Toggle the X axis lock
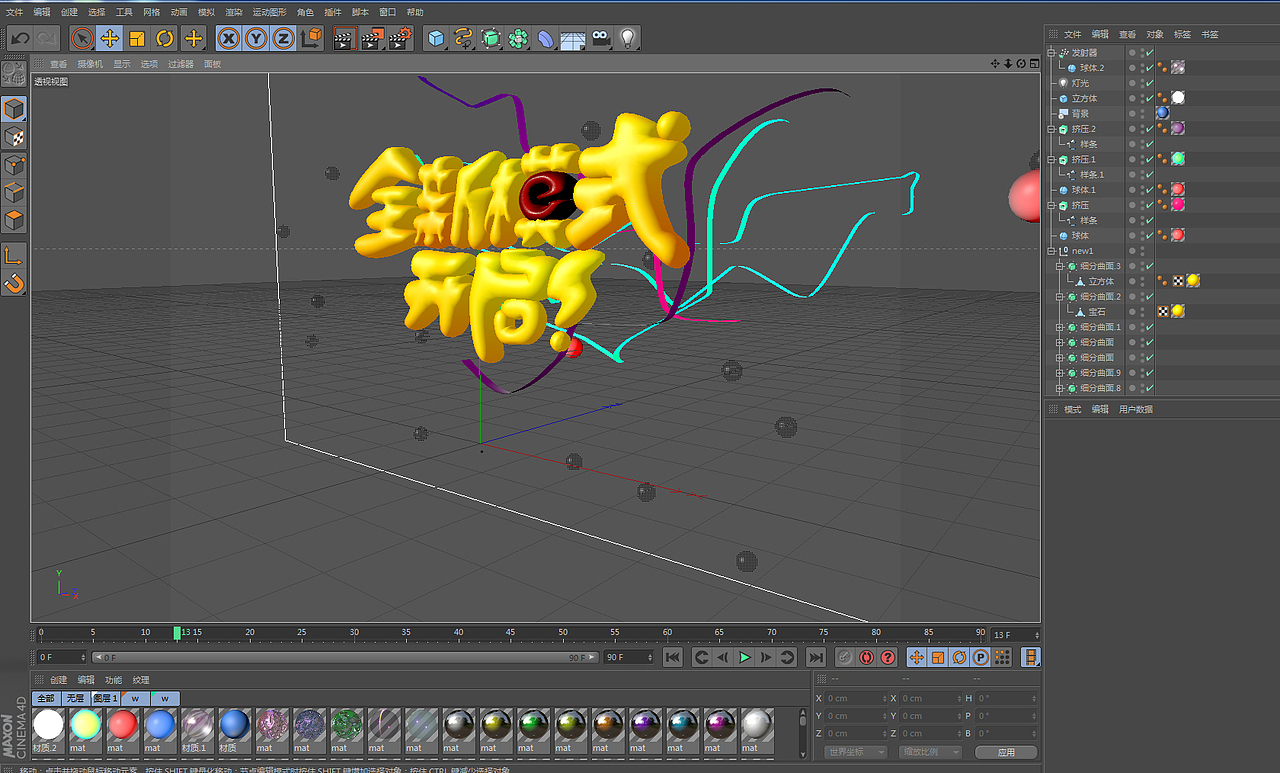Image resolution: width=1280 pixels, height=773 pixels. pos(229,39)
